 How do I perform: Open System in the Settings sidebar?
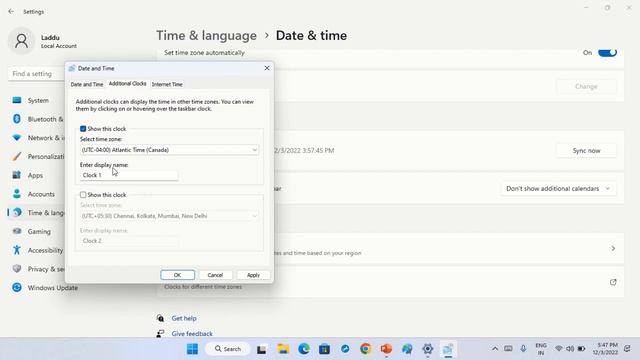pyautogui.click(x=38, y=100)
